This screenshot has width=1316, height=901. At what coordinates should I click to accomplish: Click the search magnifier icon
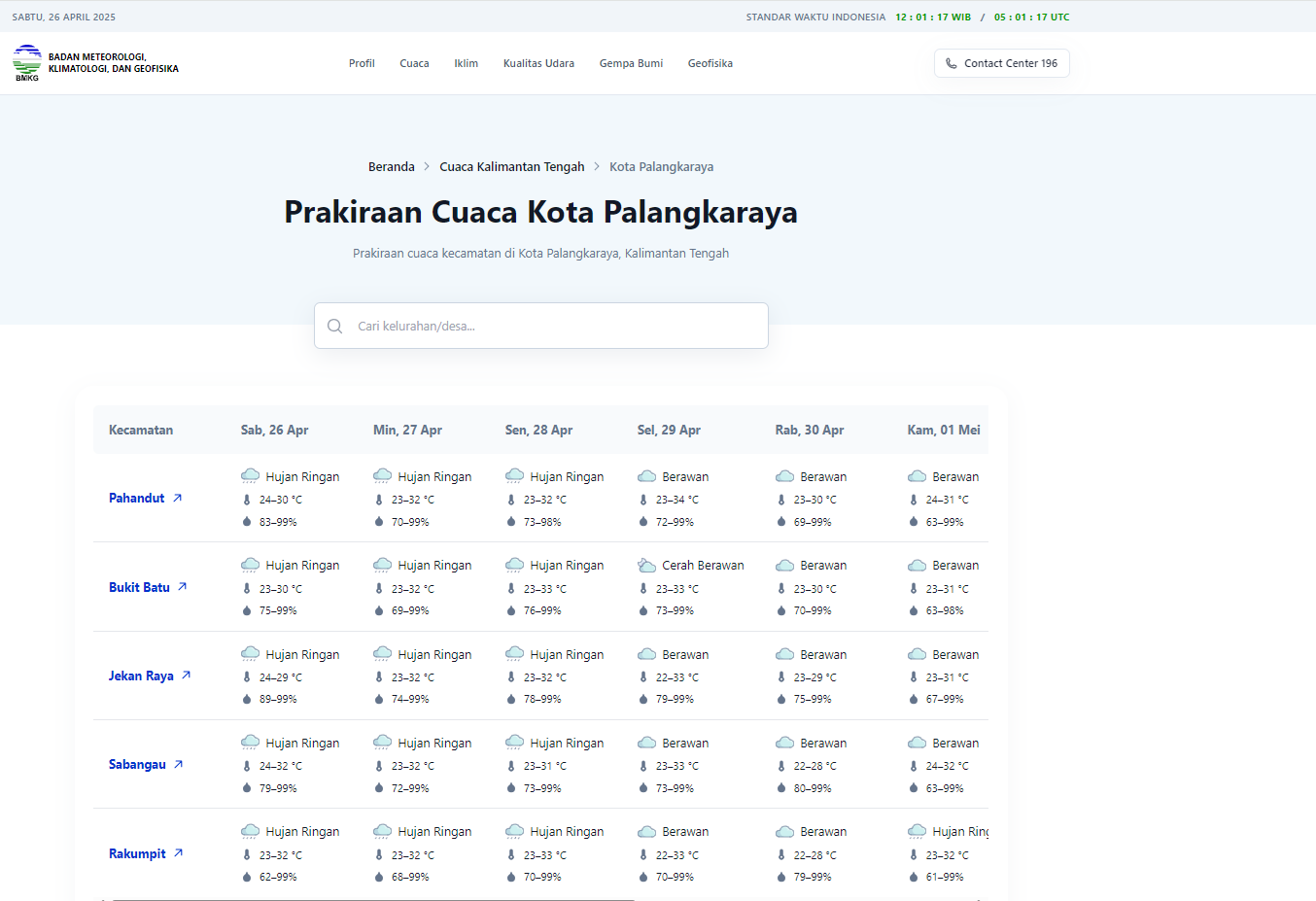coord(335,327)
